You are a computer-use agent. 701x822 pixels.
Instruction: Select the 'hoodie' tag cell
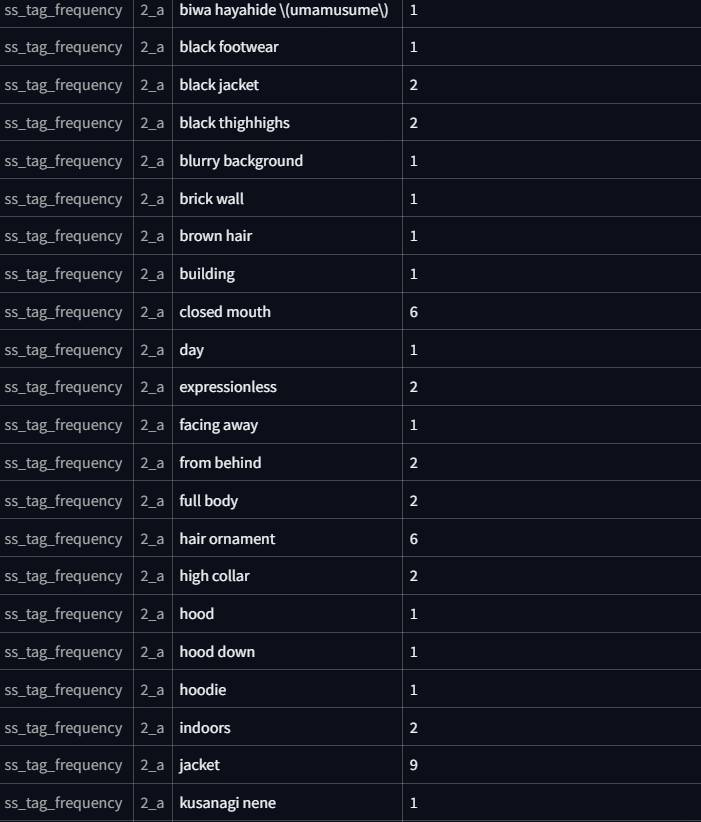click(x=203, y=690)
